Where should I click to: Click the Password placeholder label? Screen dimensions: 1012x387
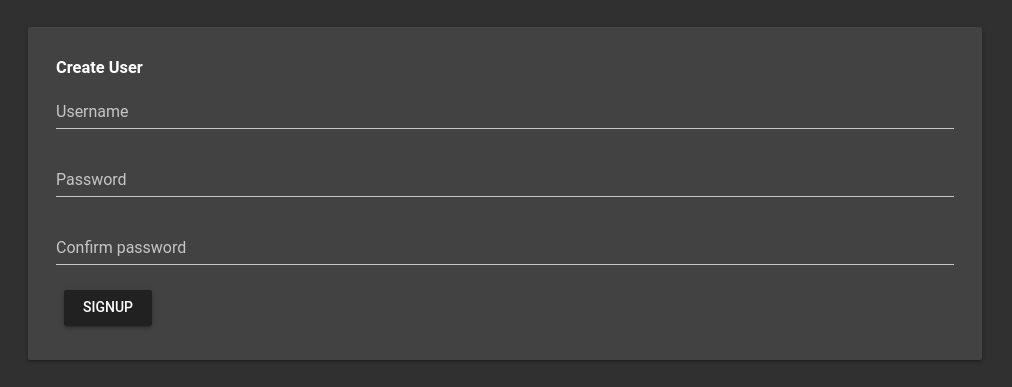point(91,179)
